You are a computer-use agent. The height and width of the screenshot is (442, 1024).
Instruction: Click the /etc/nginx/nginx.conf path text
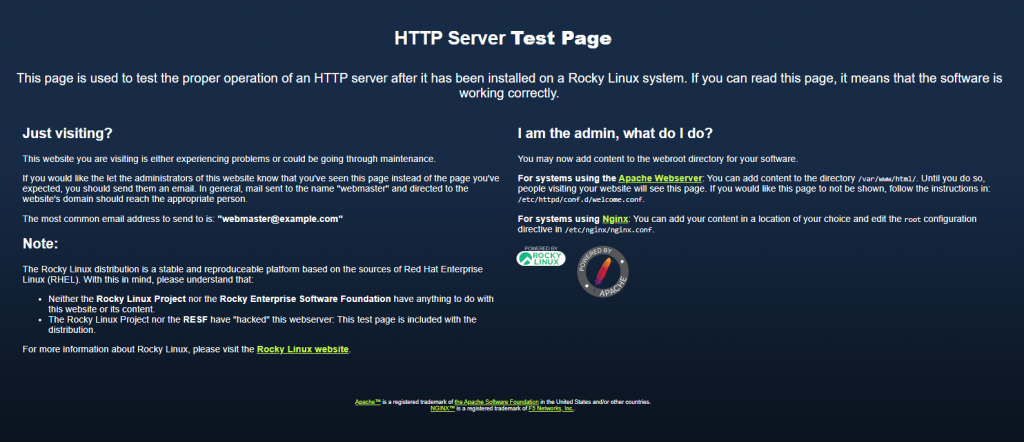pyautogui.click(x=610, y=230)
